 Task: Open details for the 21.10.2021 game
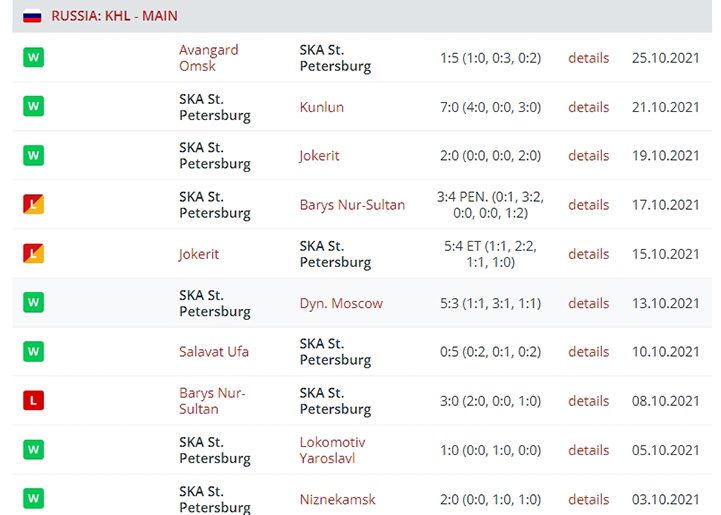(x=589, y=107)
